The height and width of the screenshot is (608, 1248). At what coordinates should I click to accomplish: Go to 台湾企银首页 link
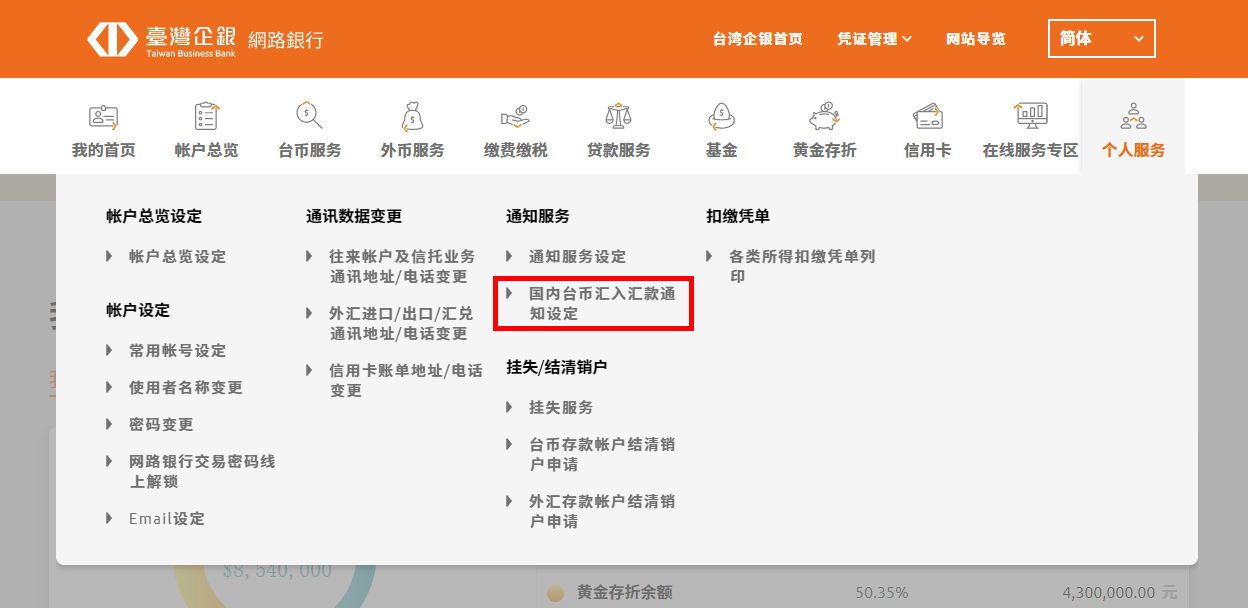[x=757, y=39]
